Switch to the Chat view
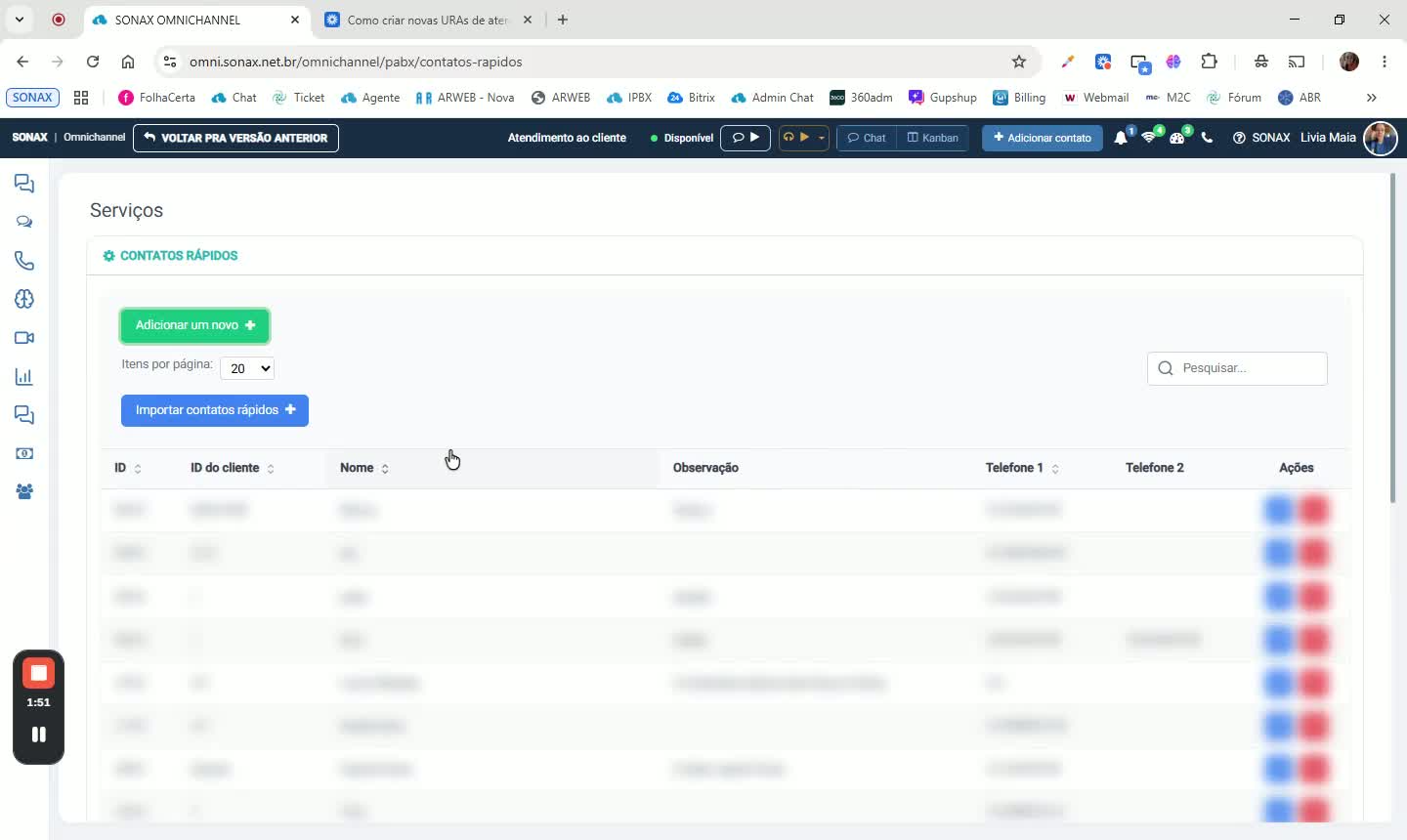Viewport: 1407px width, 840px height. [867, 138]
